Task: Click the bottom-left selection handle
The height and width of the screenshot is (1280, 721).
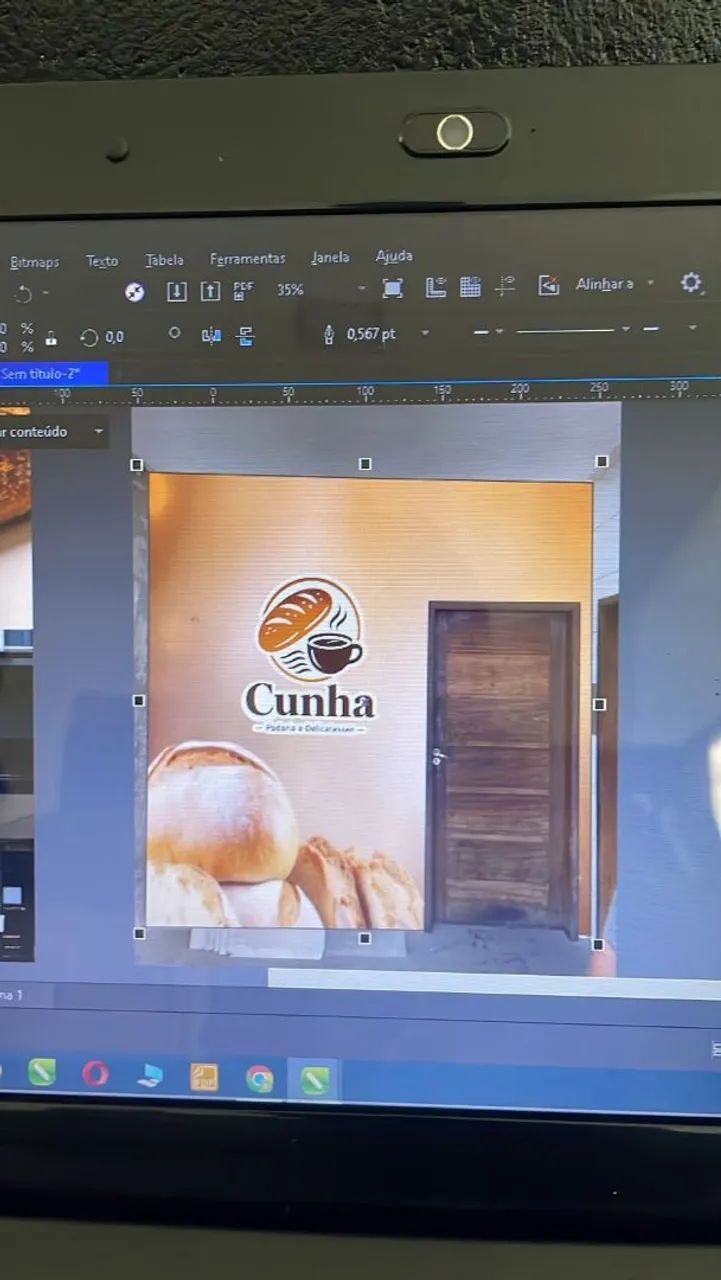Action: tap(139, 933)
